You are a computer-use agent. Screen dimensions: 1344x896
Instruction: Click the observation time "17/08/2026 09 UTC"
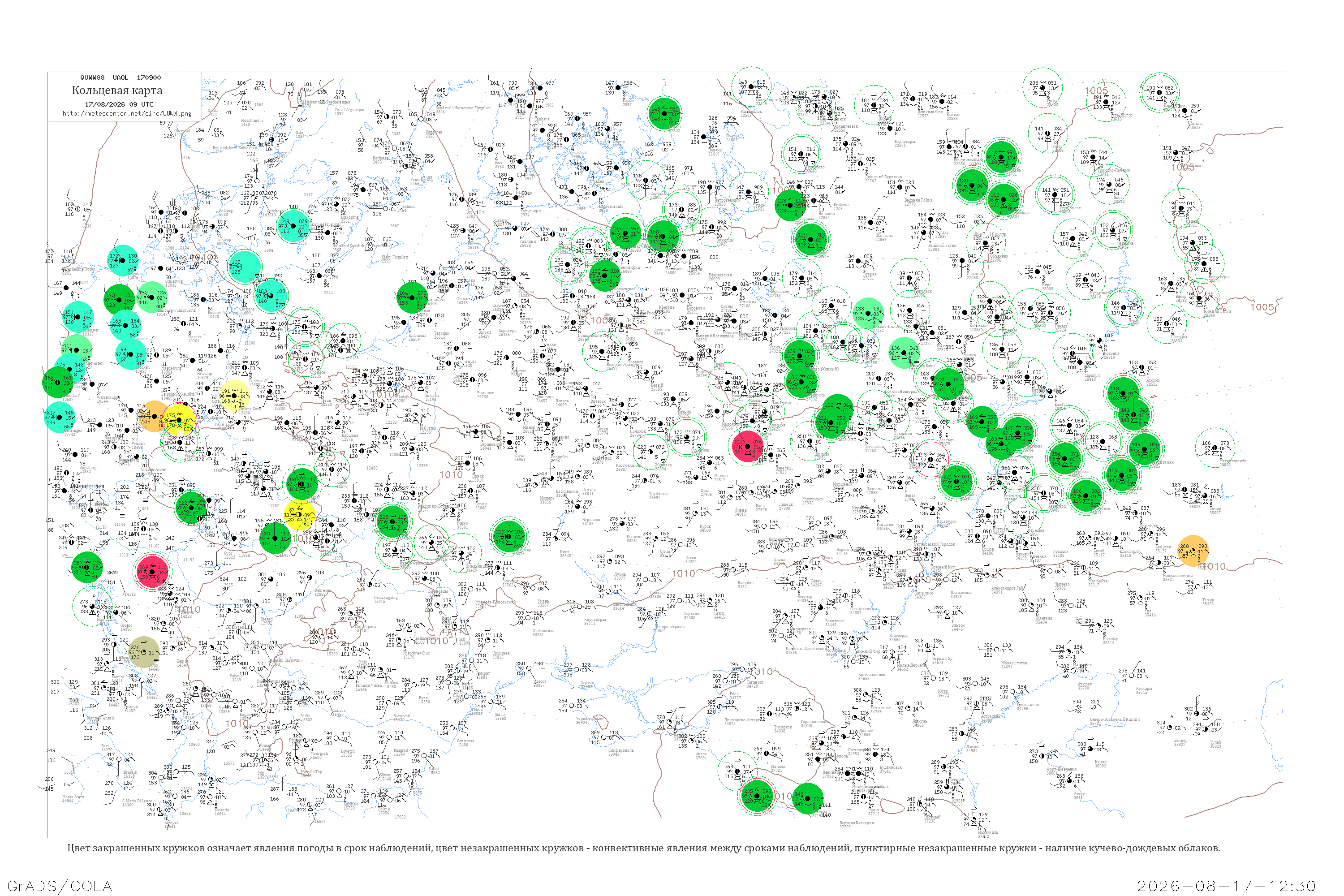pyautogui.click(x=120, y=104)
